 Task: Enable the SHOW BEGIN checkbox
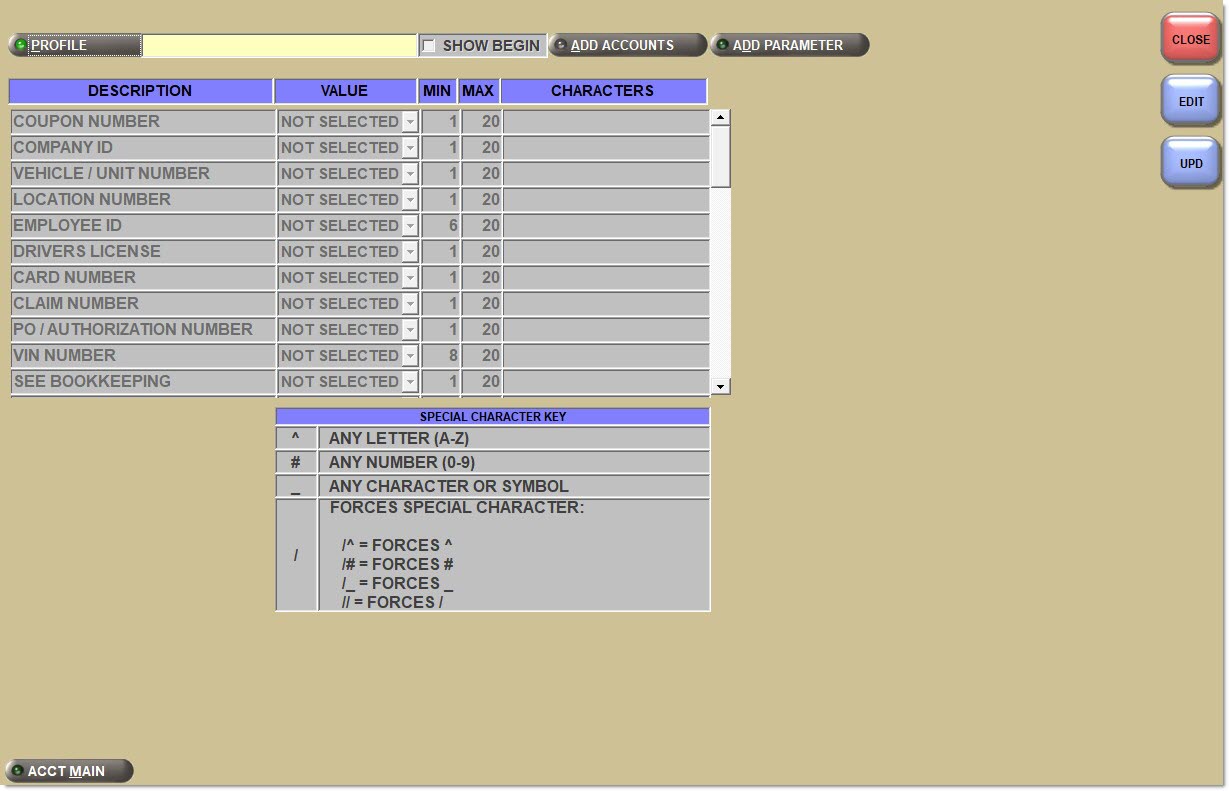(429, 46)
